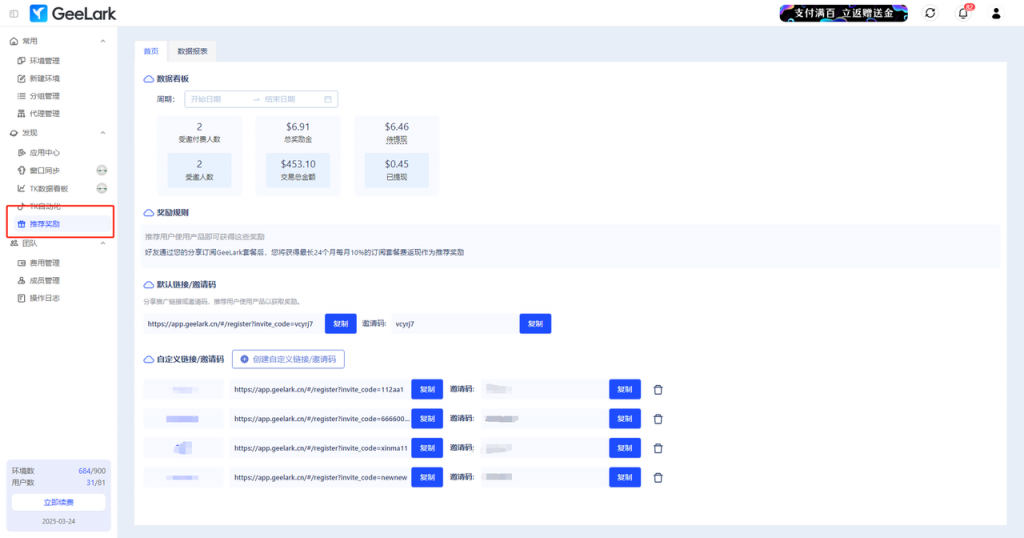Click the 创建自定义链接/邀请码 button
The image size is (1024, 538).
pyautogui.click(x=288, y=358)
